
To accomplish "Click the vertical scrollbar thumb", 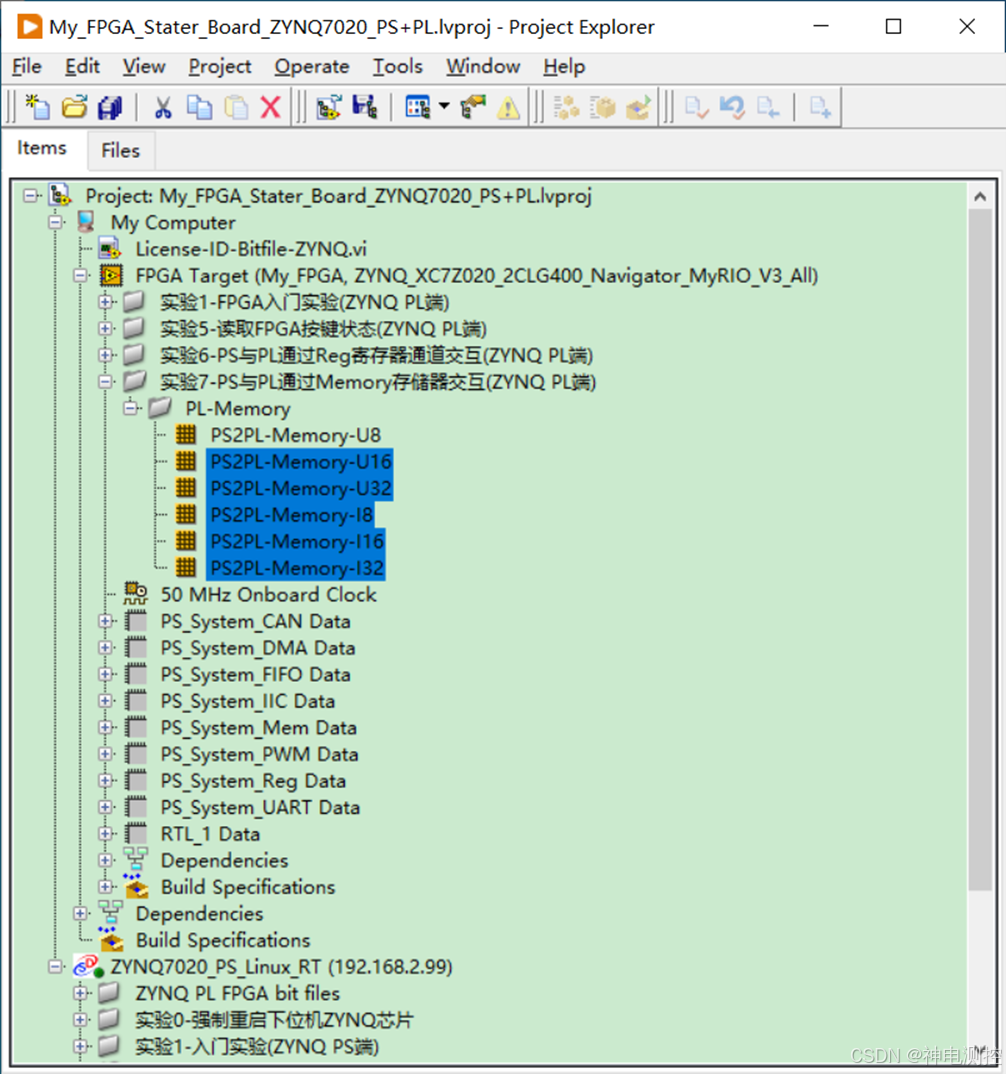I will tap(980, 550).
